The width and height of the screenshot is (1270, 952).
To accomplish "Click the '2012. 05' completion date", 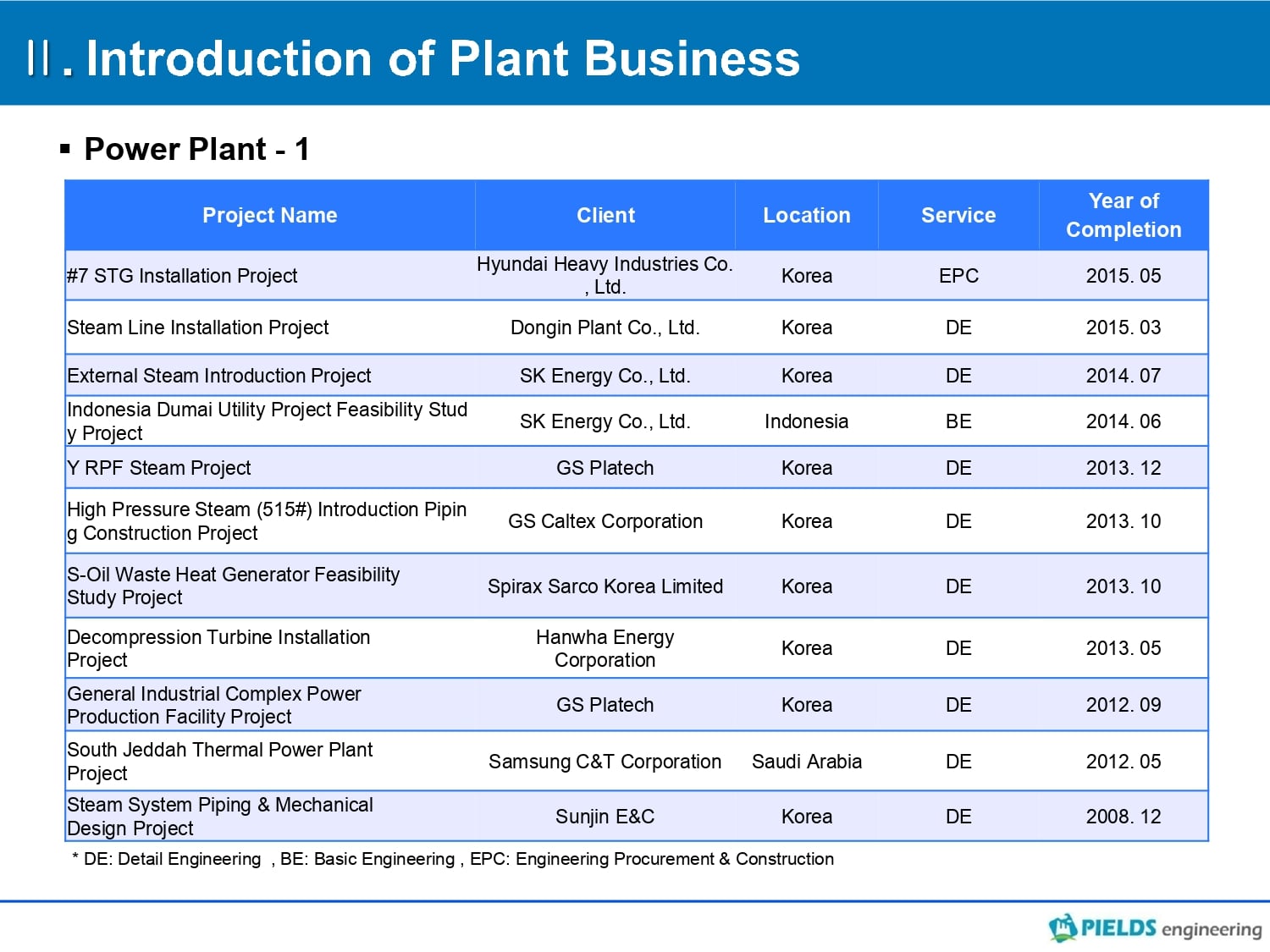I will (x=1124, y=762).
